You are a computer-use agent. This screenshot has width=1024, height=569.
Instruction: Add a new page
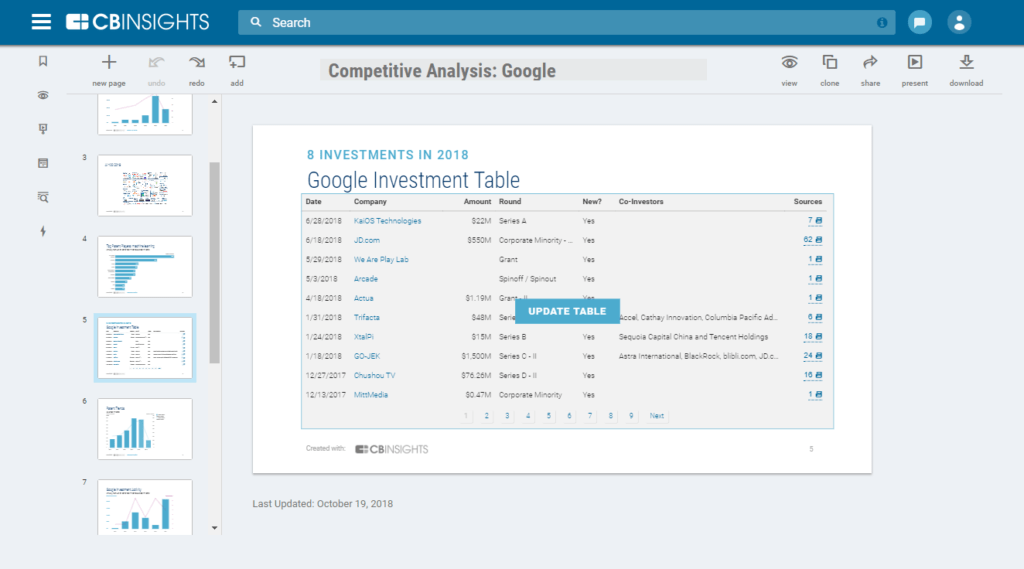[109, 70]
